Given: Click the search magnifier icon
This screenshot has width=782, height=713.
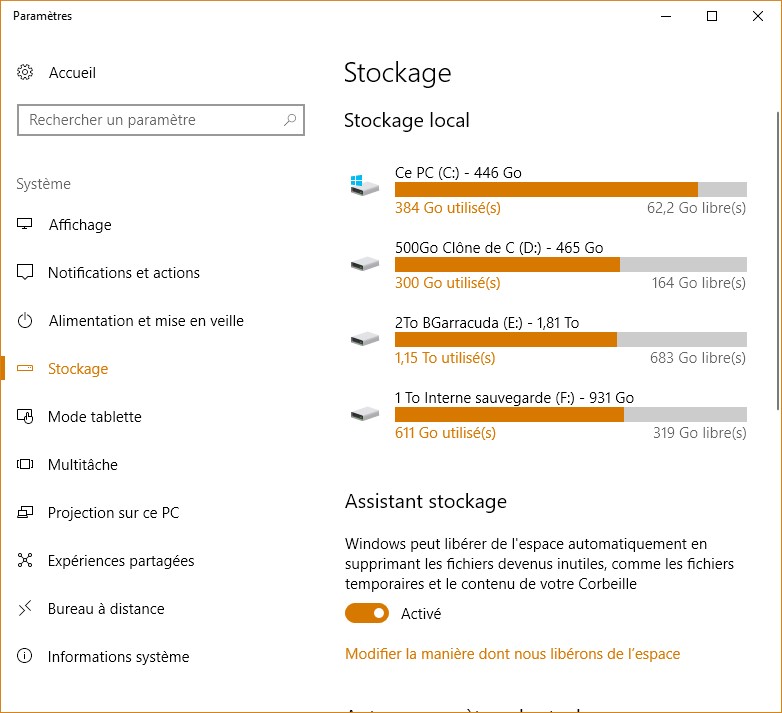Looking at the screenshot, I should click(290, 120).
